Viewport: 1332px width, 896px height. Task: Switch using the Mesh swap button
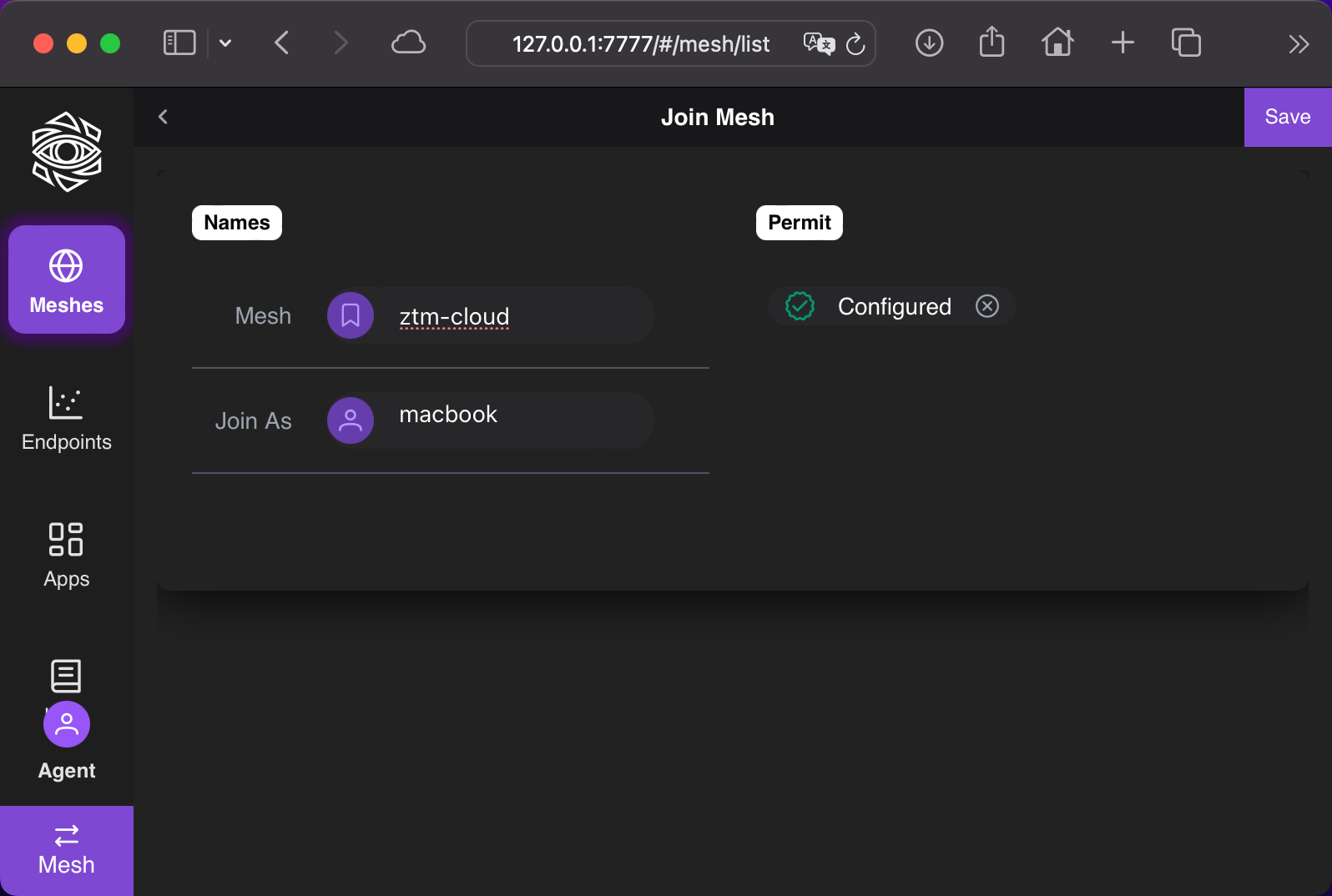[x=67, y=849]
